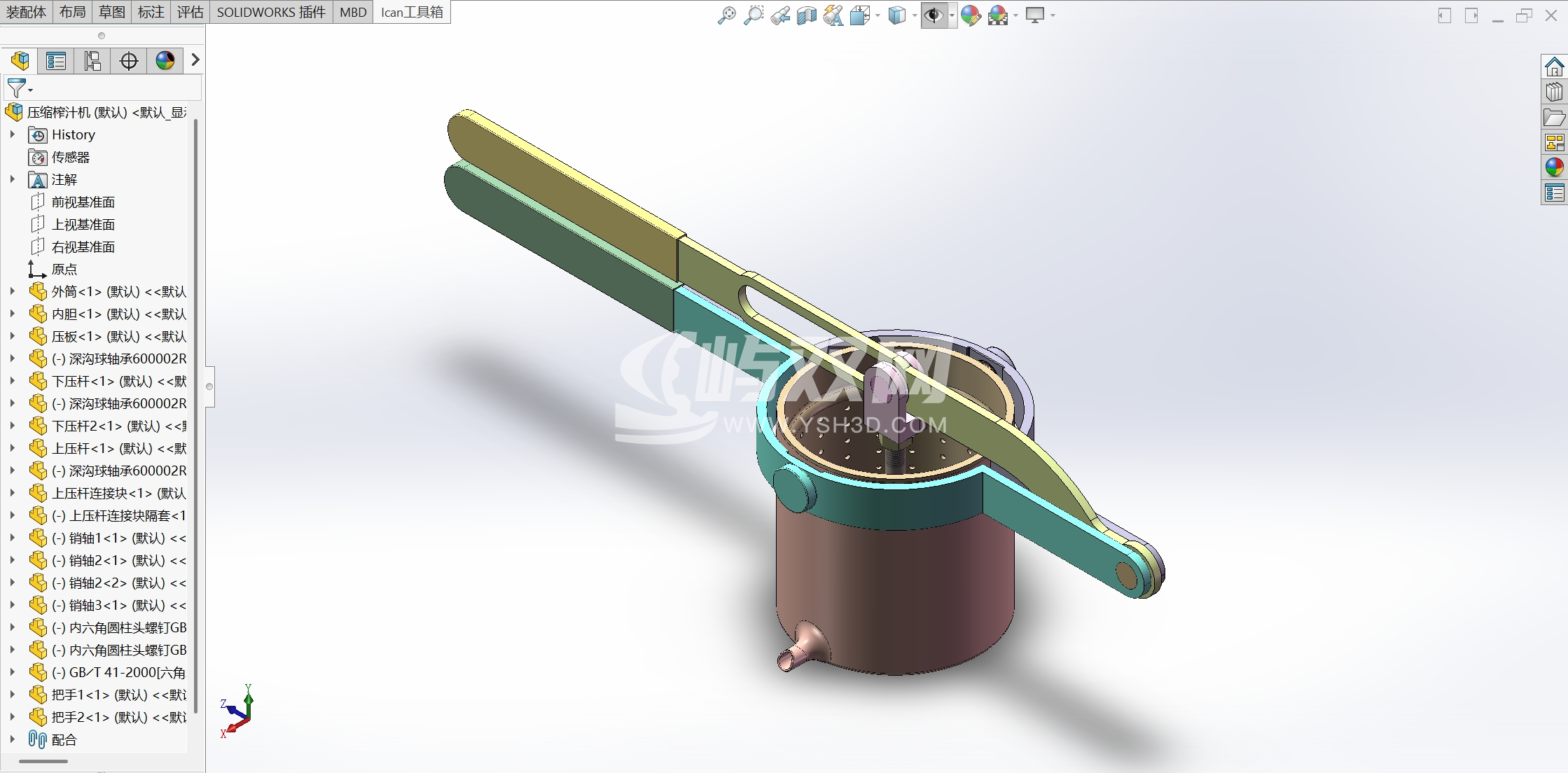Click the Design Library icon in task pane
This screenshot has width=1568, height=773.
coord(1554,92)
